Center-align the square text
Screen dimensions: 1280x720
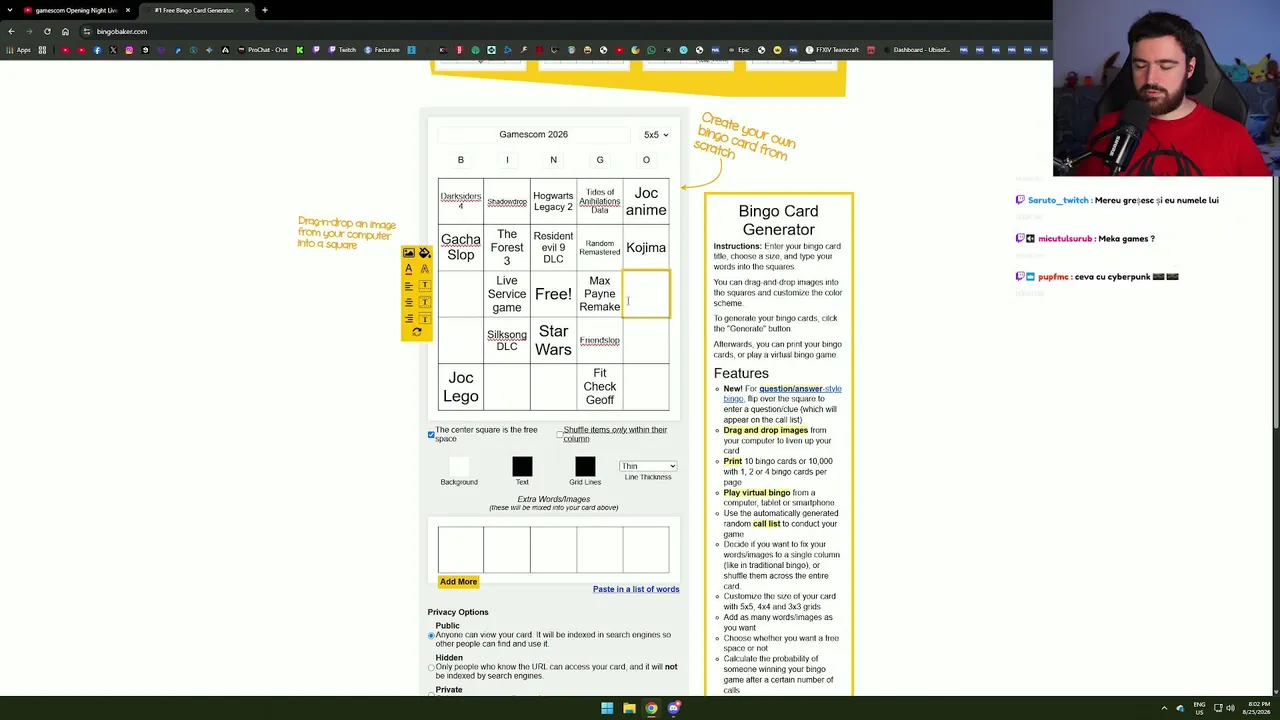click(409, 302)
